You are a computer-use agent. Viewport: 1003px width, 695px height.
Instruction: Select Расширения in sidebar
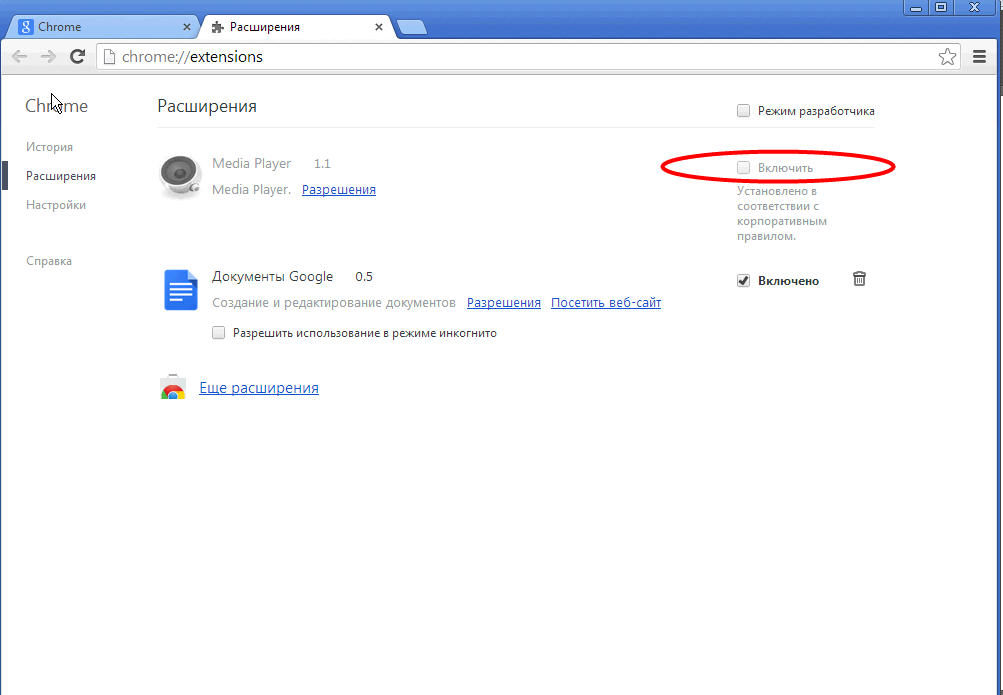(x=61, y=176)
